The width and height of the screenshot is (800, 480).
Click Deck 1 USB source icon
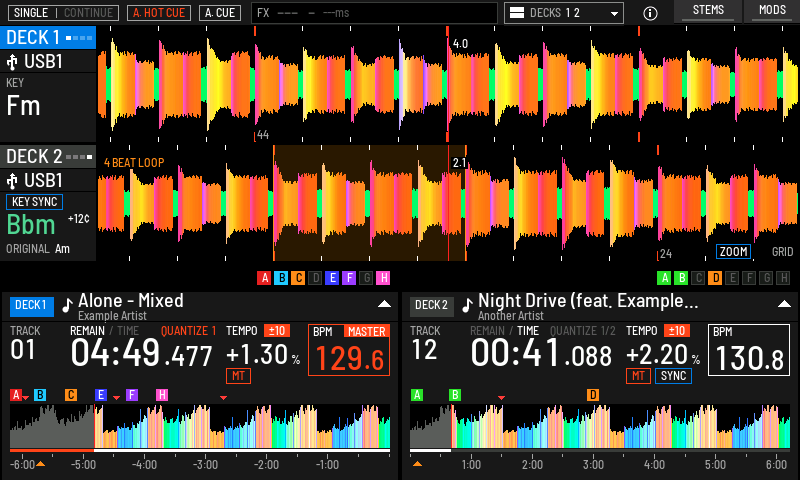[12, 62]
